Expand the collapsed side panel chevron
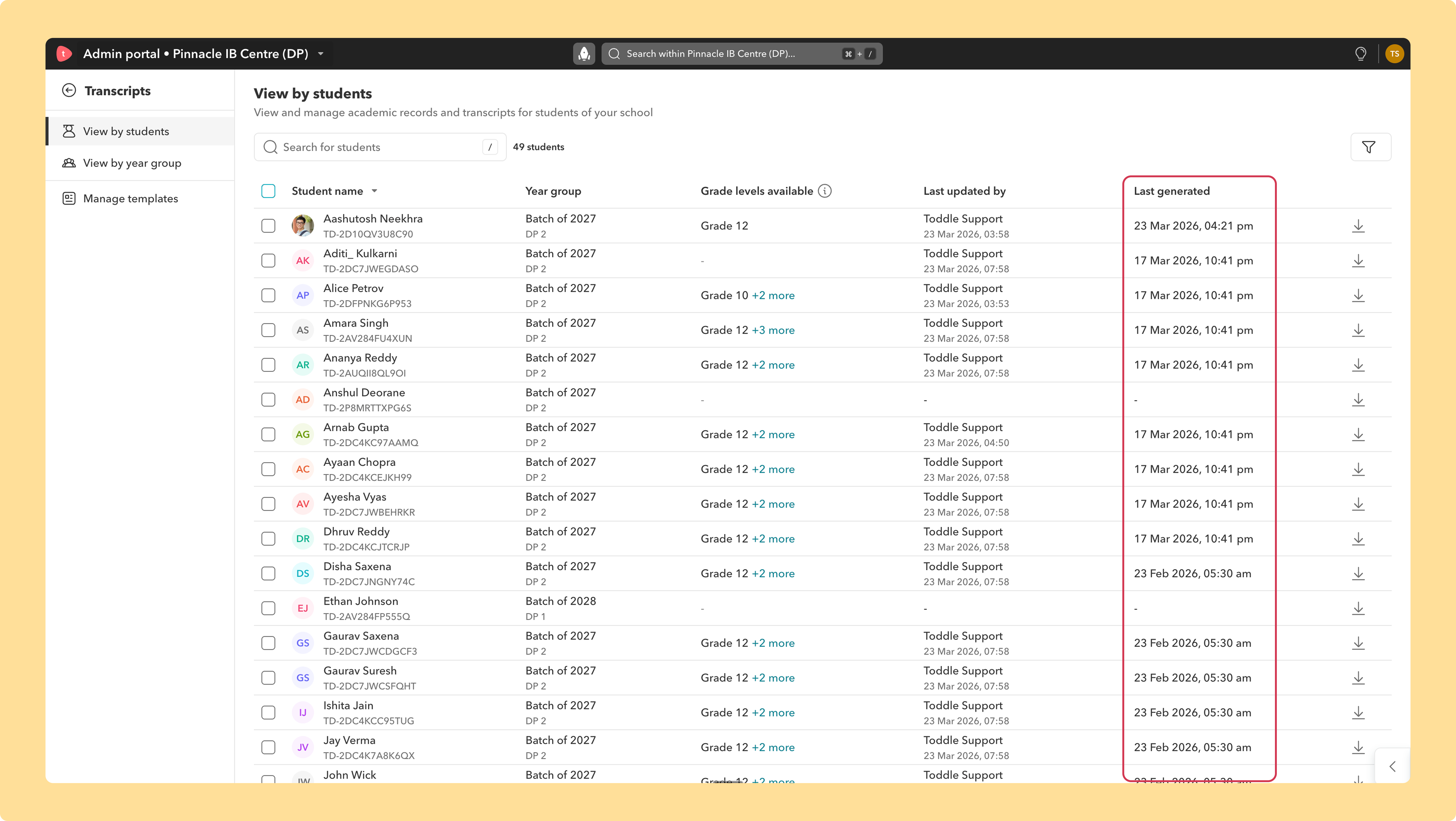This screenshot has width=1456, height=821. 1392,766
